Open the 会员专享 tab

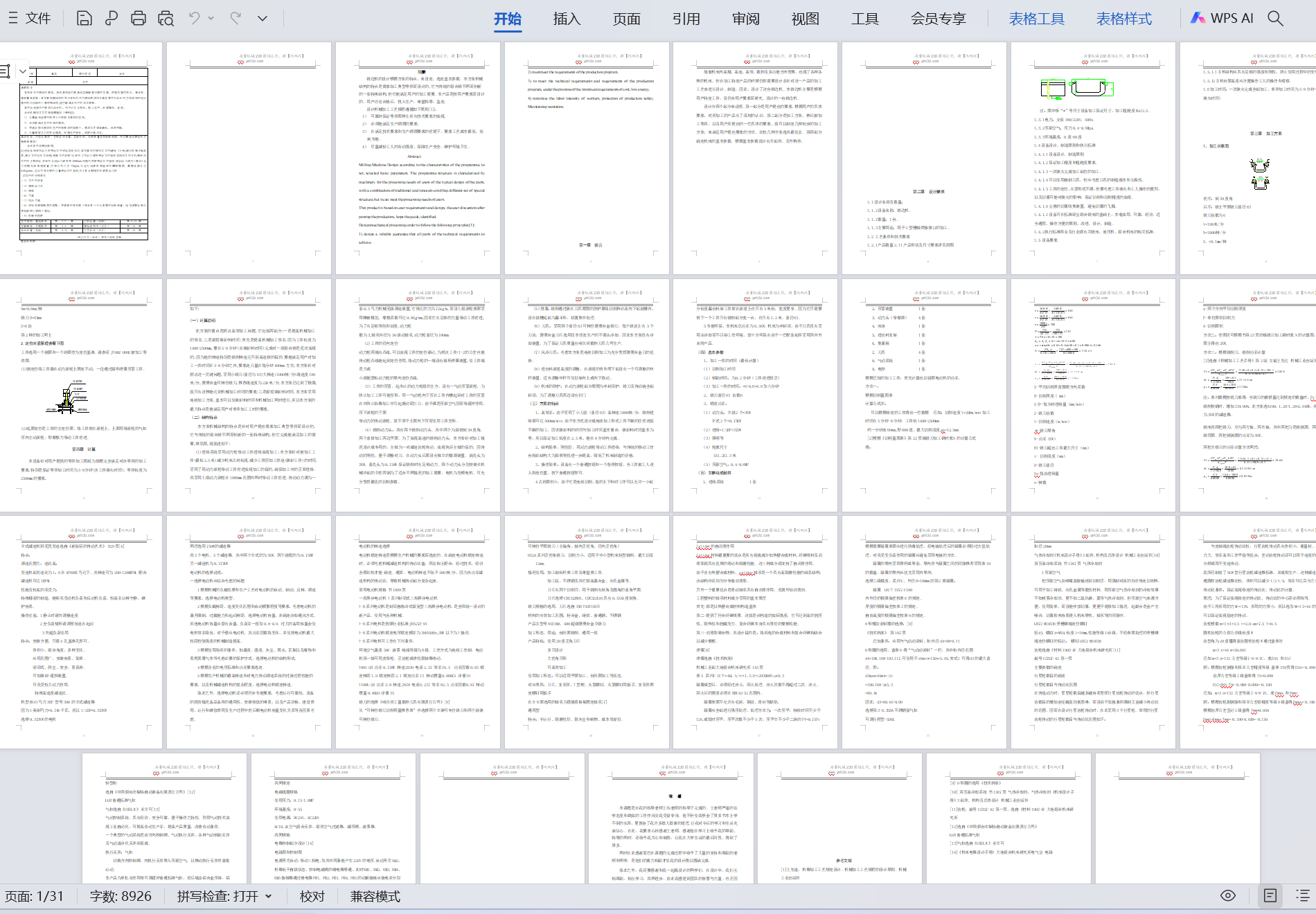[x=939, y=19]
